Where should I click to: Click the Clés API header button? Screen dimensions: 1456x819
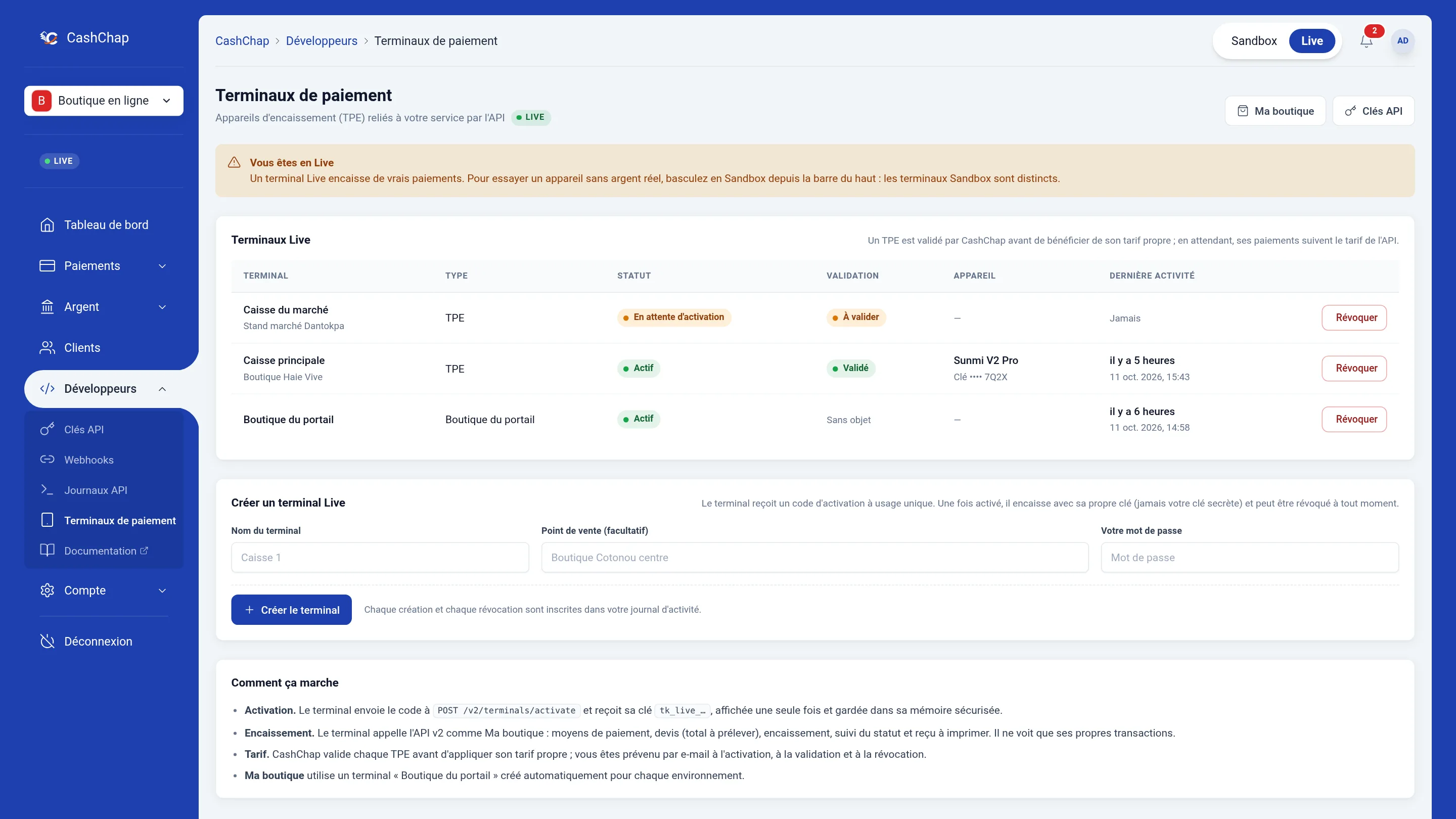coord(1374,111)
